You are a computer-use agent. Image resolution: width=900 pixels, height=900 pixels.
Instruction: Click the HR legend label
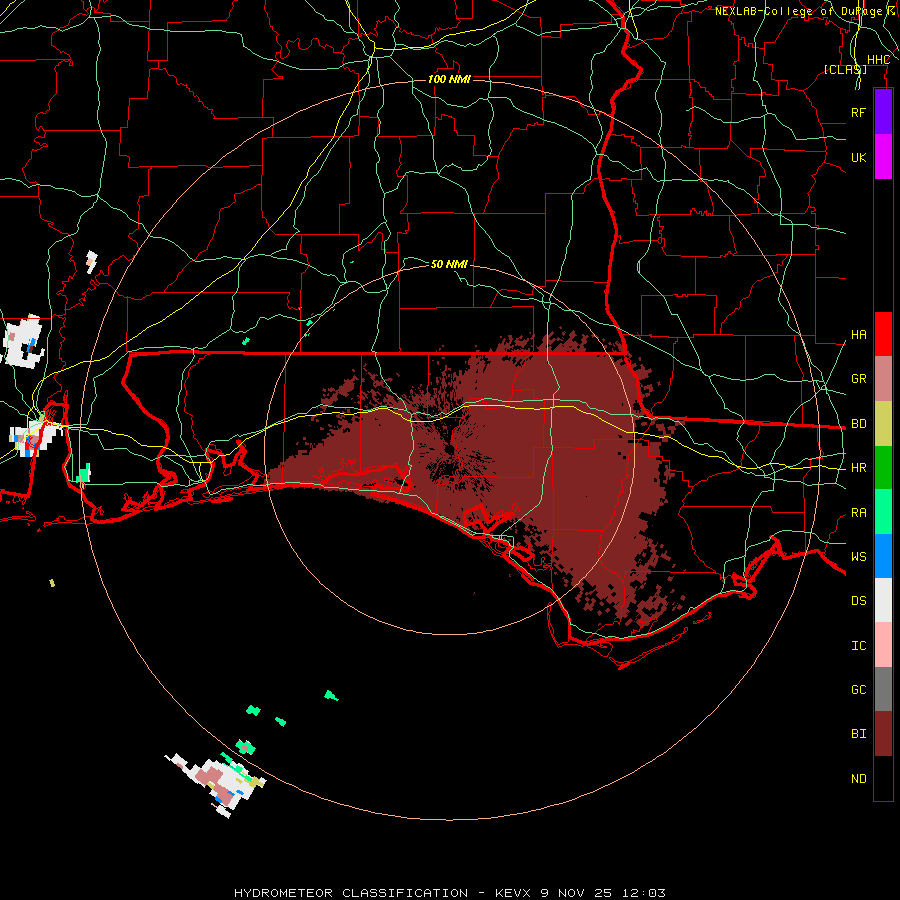coord(858,468)
